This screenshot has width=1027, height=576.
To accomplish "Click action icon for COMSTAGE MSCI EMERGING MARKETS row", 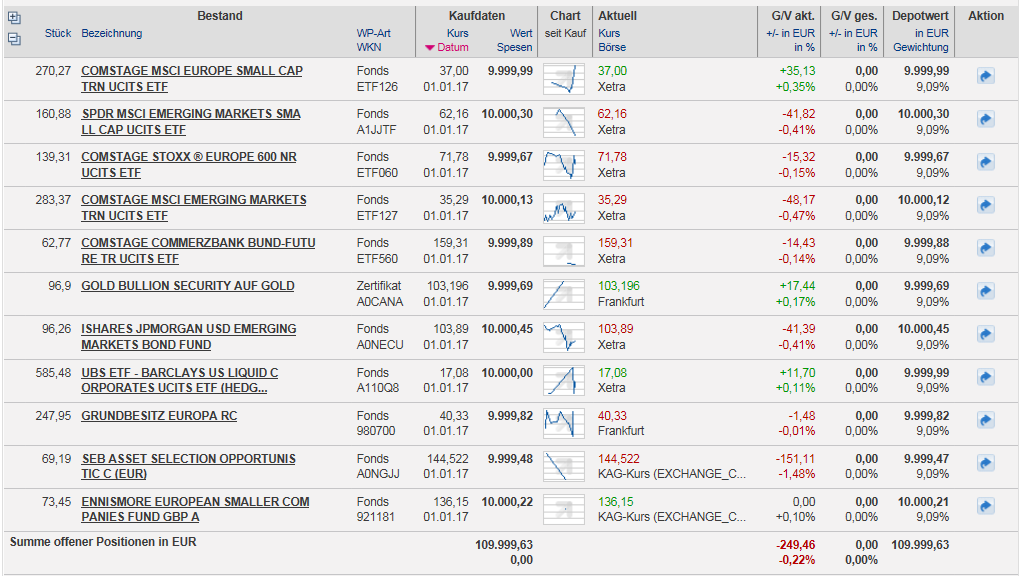I will click(986, 205).
